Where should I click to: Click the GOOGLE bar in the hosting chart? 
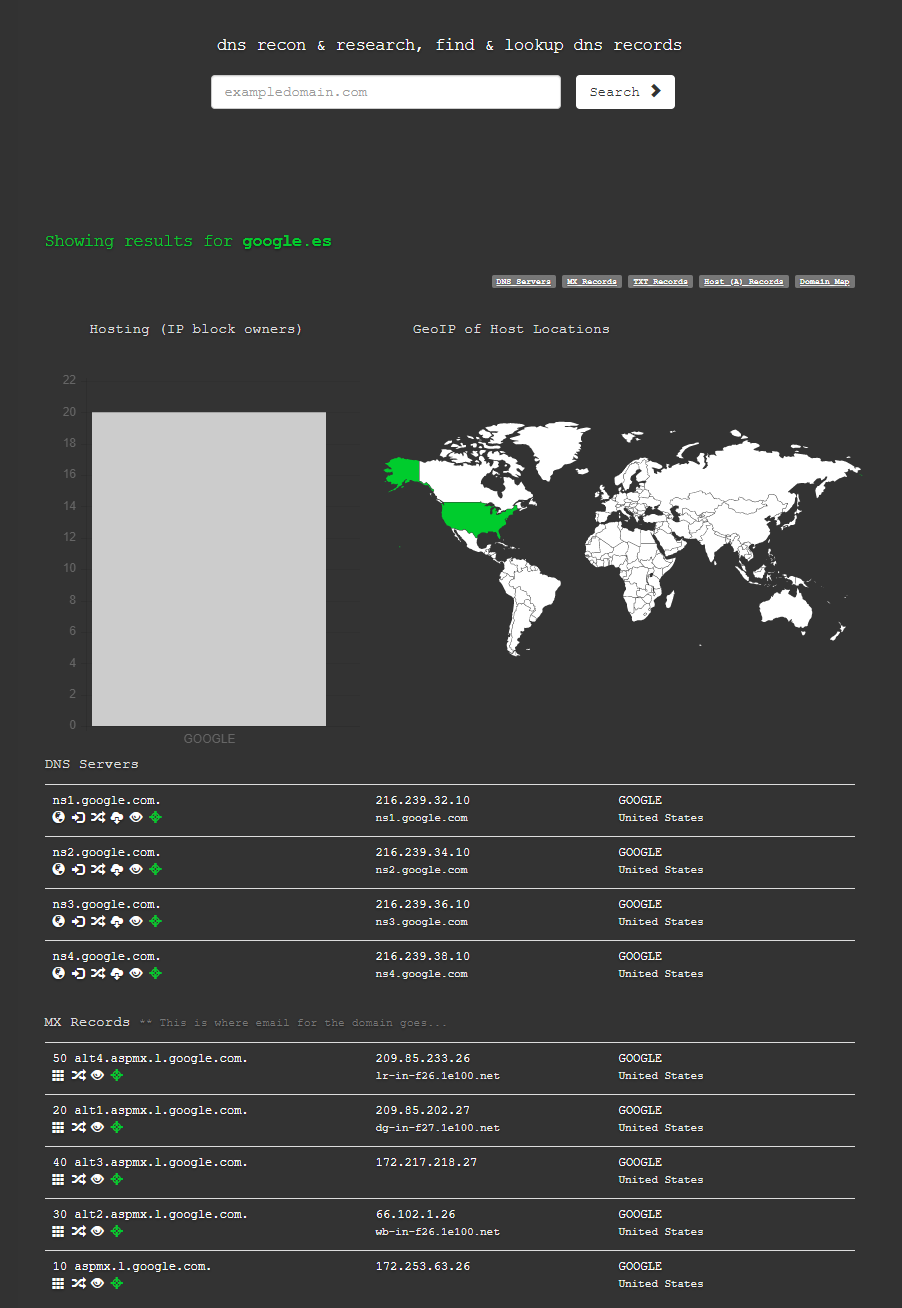click(x=209, y=569)
